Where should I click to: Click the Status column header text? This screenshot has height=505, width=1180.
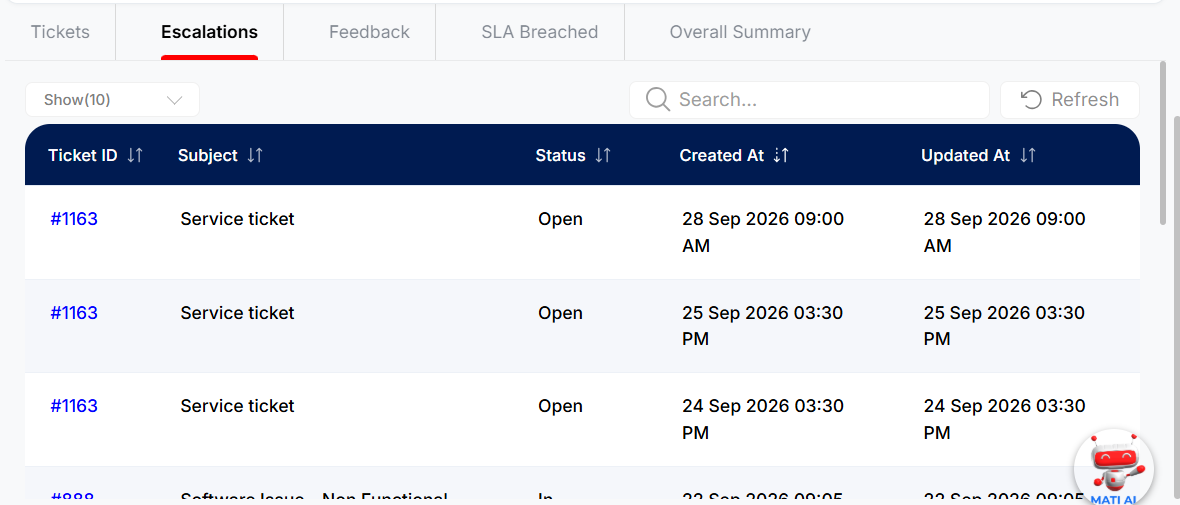pos(560,155)
